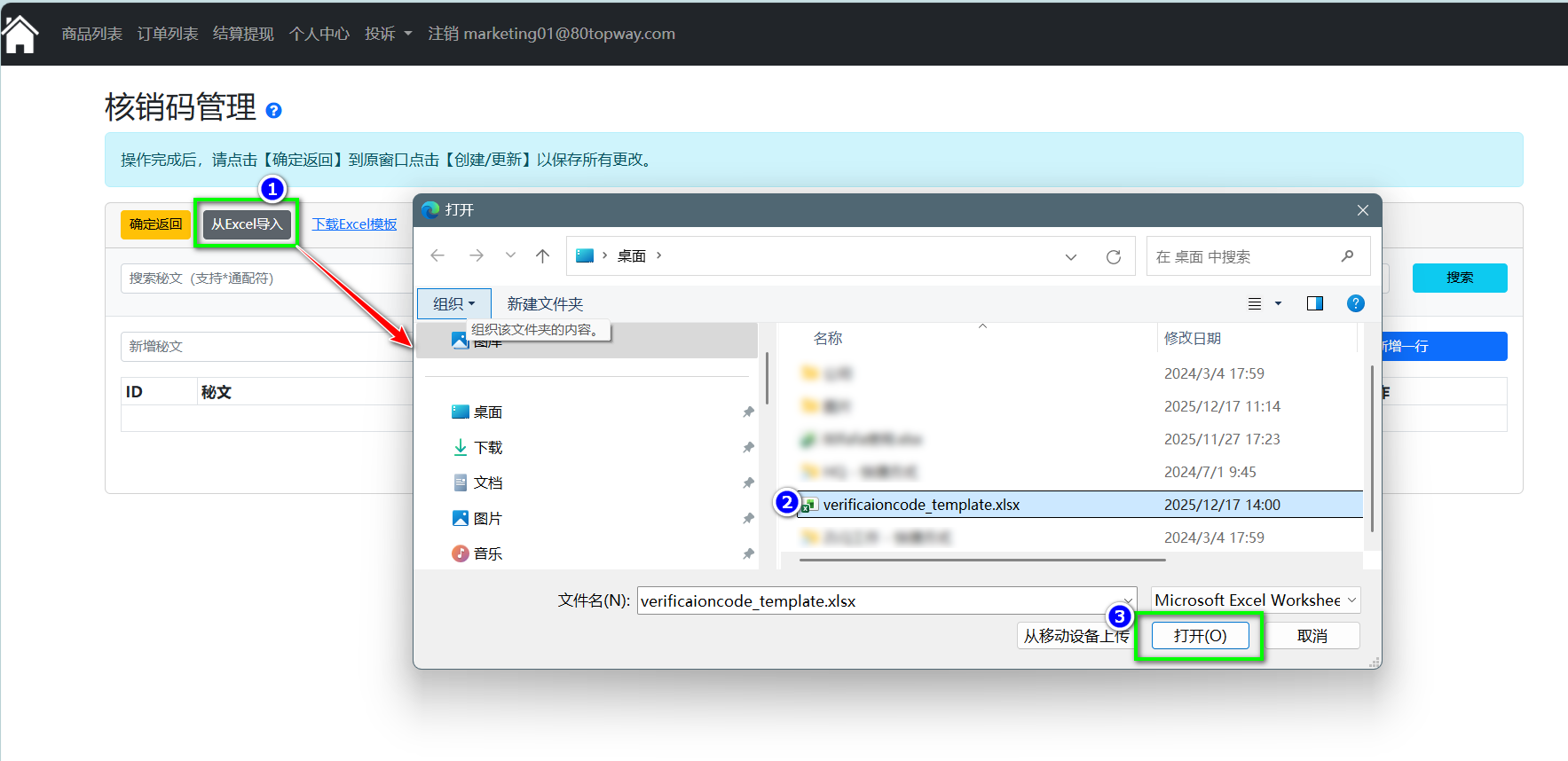Expand the 投诉 dropdown menu
The width and height of the screenshot is (1568, 761).
[388, 34]
